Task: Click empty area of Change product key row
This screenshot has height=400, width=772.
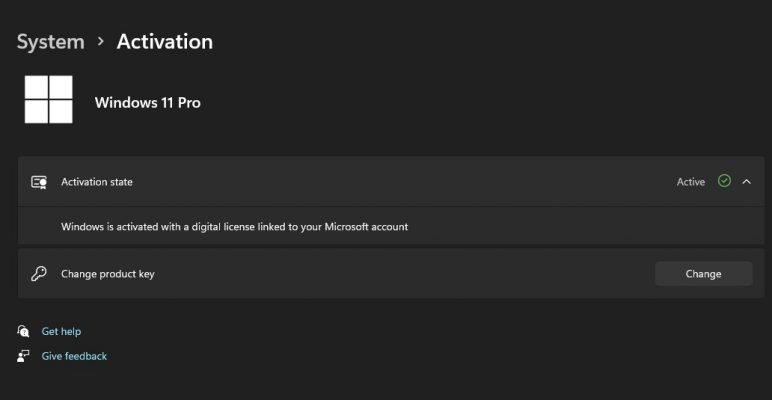Action: (x=400, y=274)
